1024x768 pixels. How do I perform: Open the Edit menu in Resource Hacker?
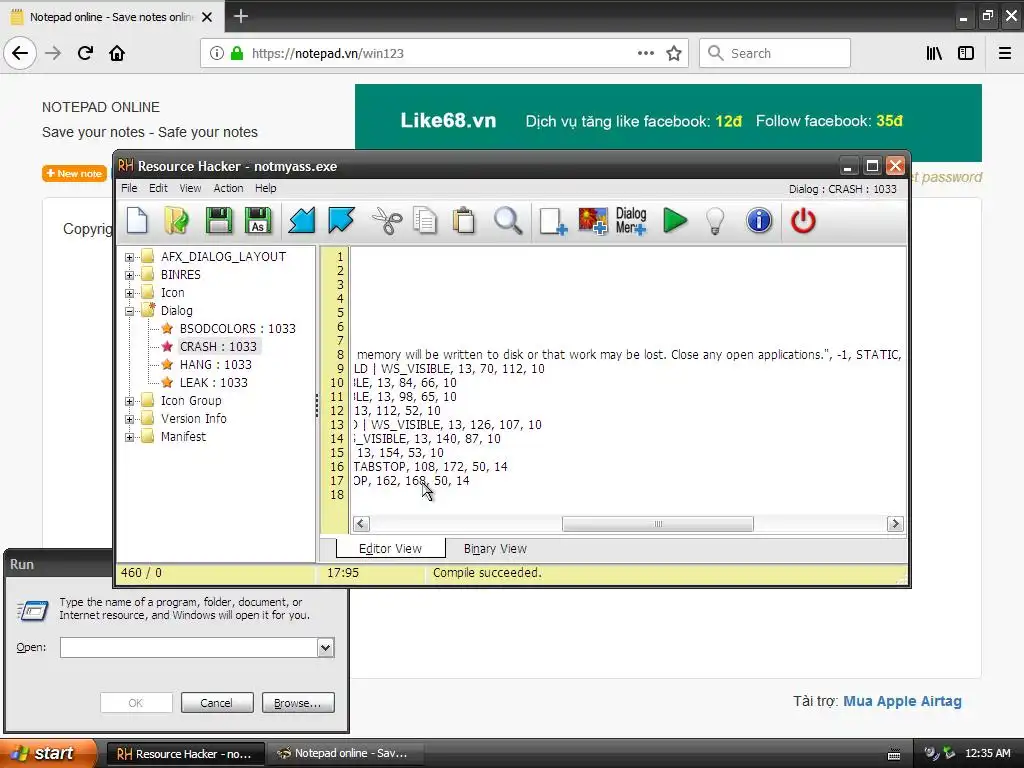tap(158, 188)
